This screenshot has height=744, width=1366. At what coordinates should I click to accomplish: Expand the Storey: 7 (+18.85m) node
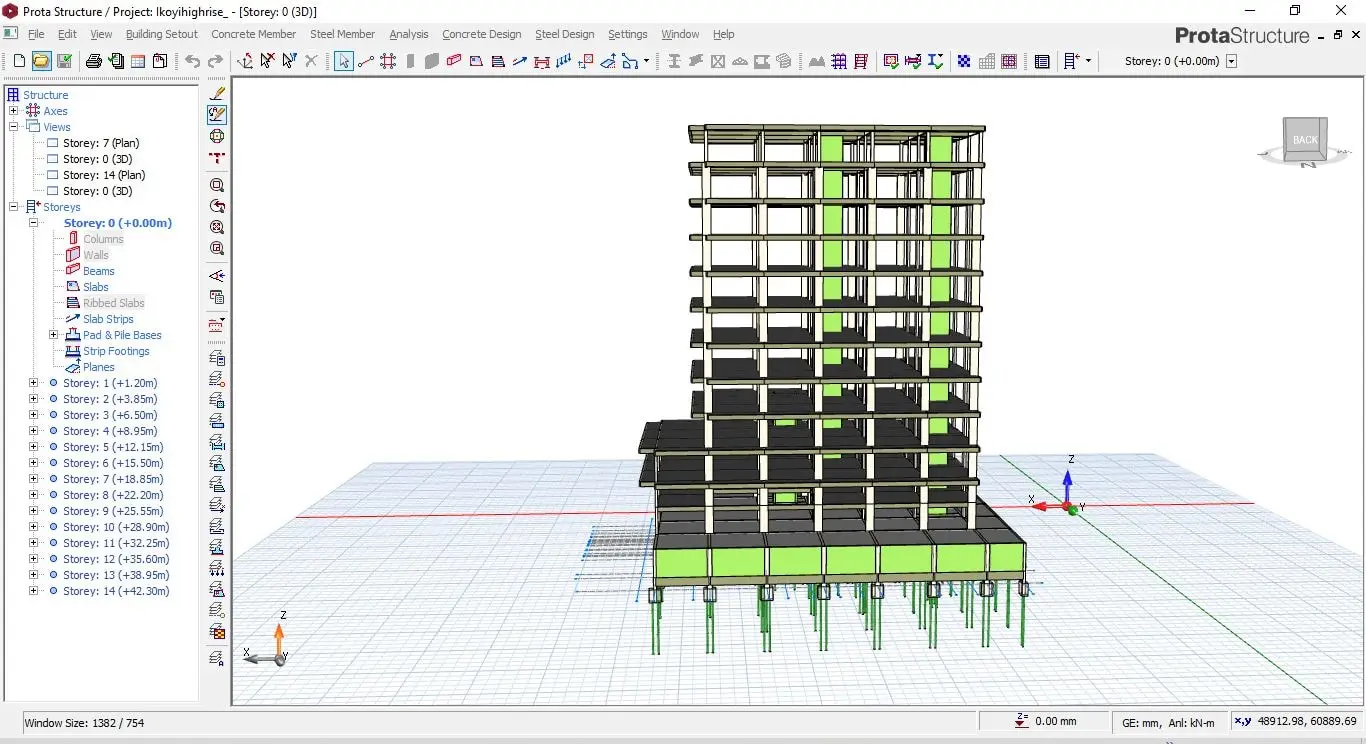tap(34, 479)
